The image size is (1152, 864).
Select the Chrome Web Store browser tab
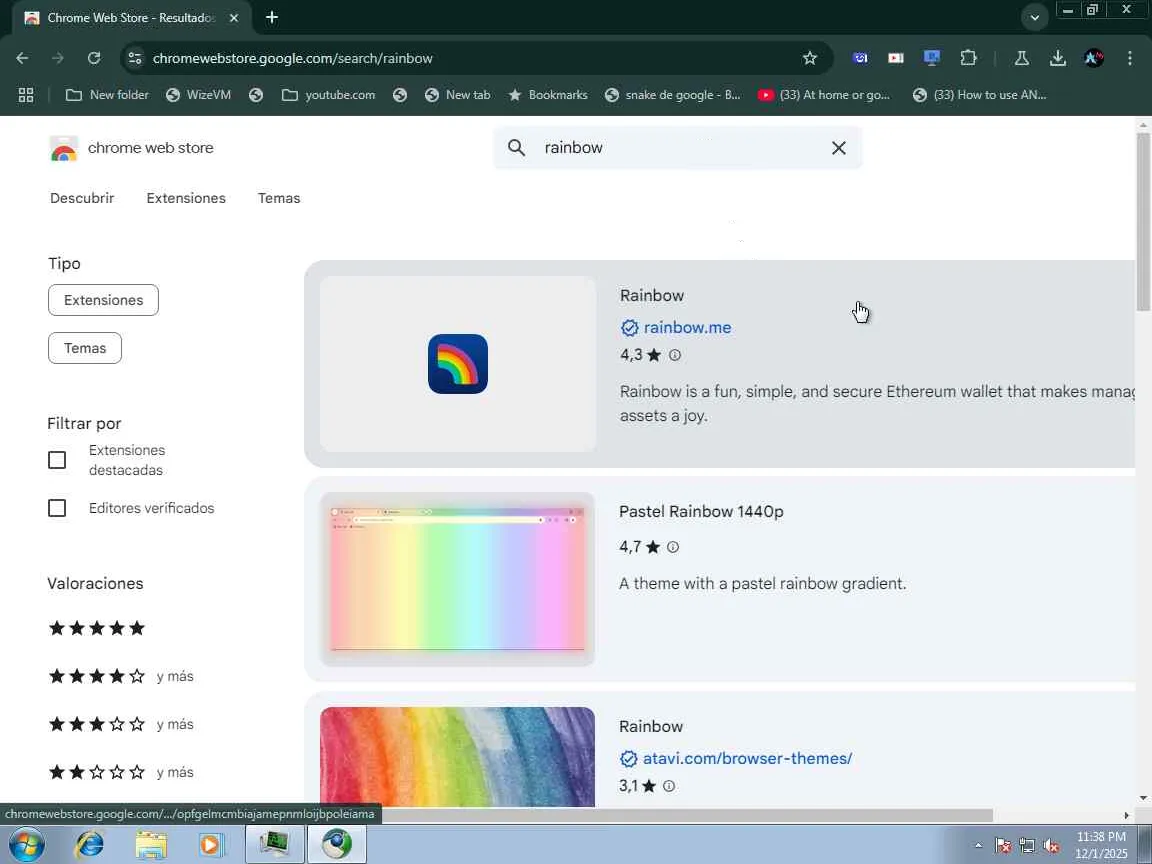(x=132, y=18)
